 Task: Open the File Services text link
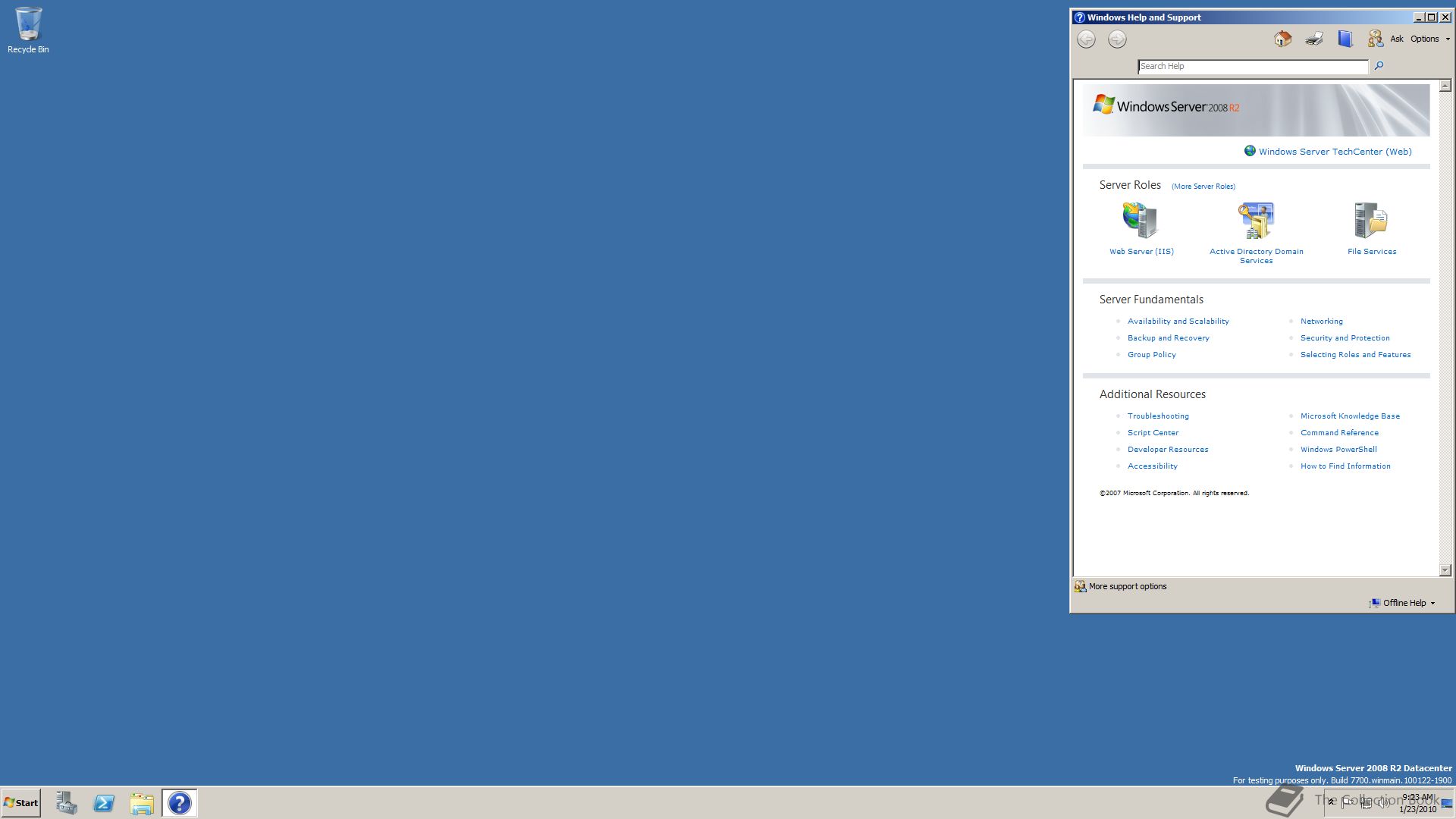tap(1372, 252)
